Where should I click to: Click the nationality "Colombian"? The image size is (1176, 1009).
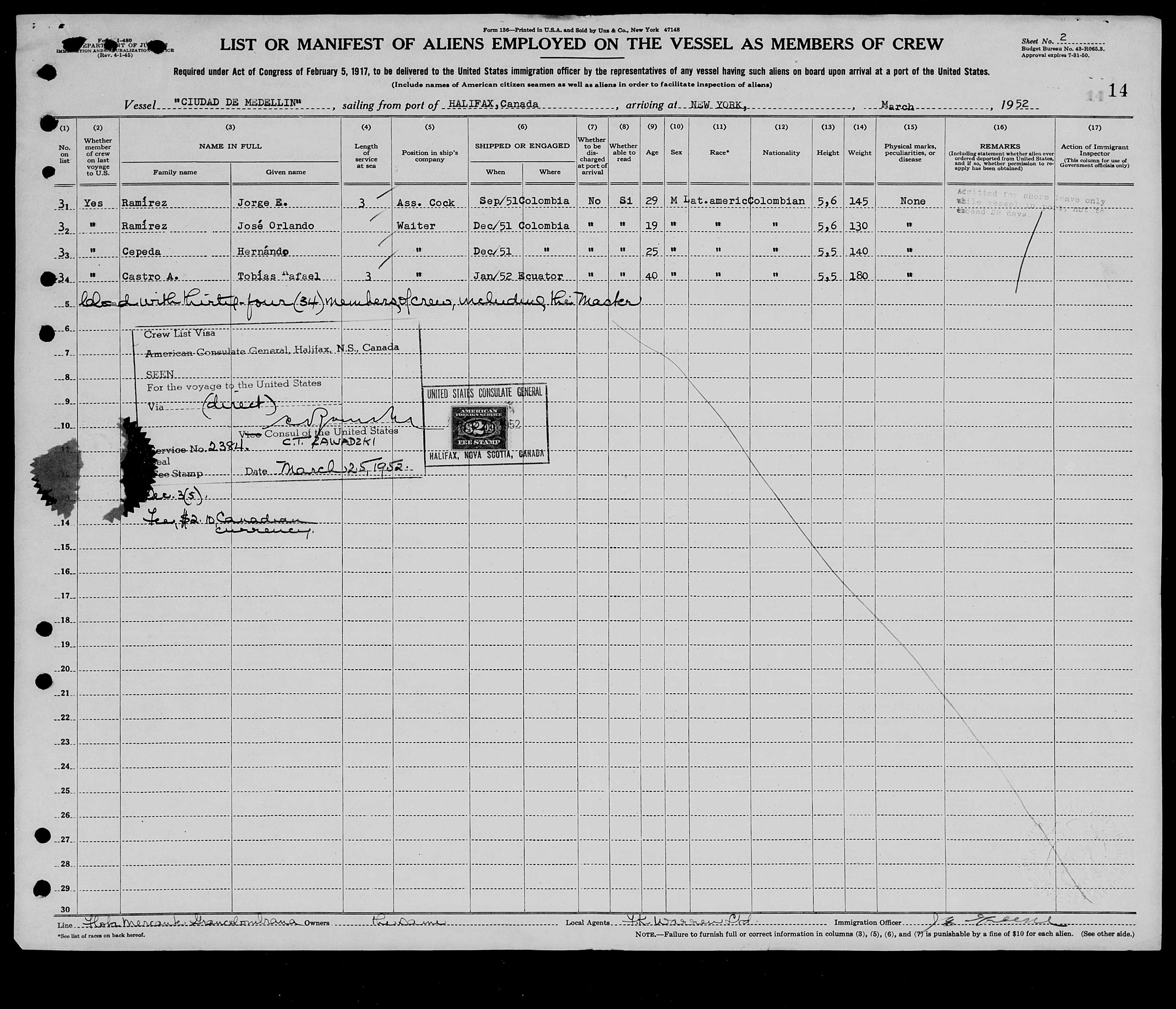777,201
